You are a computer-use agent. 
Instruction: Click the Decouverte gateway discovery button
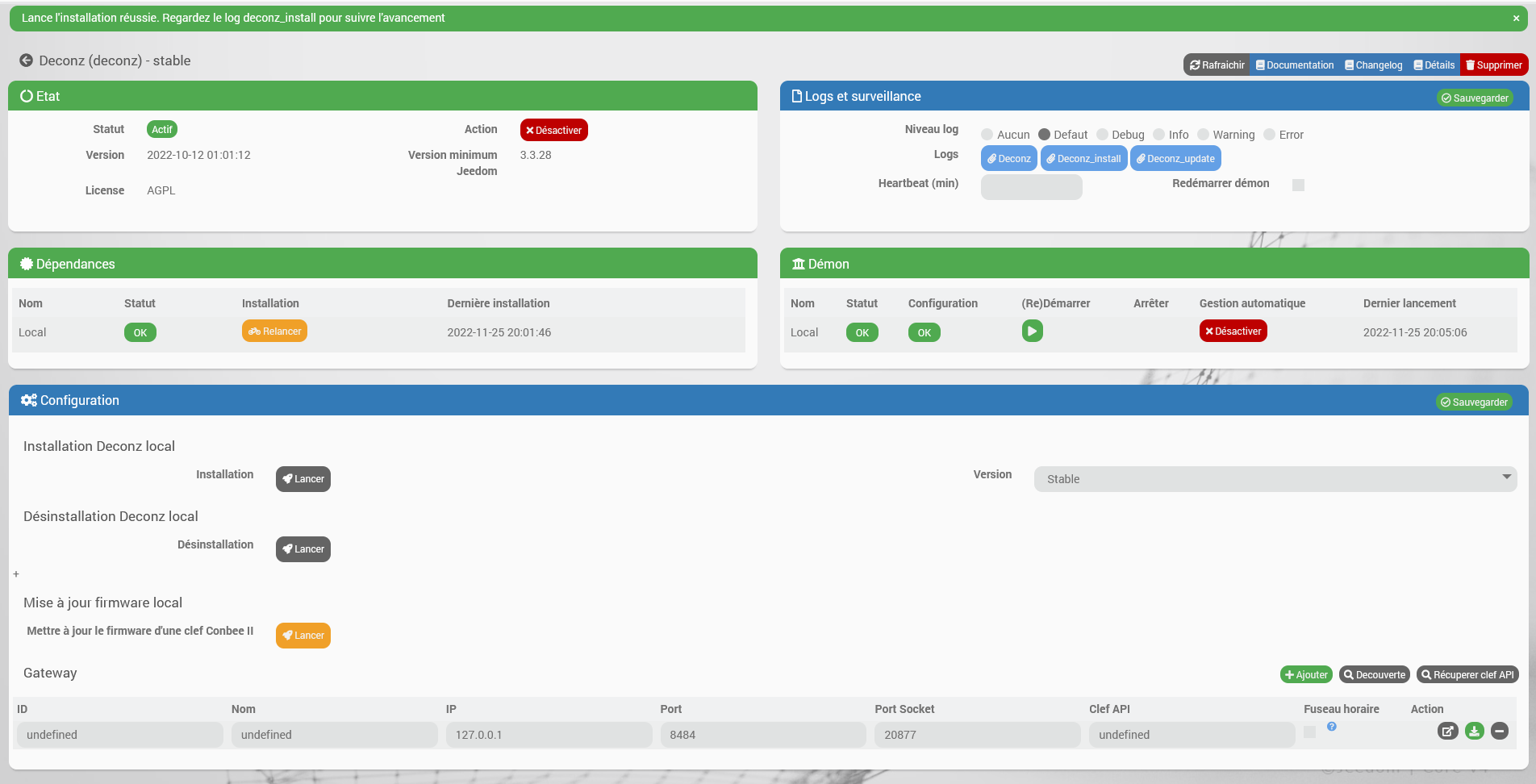point(1375,675)
